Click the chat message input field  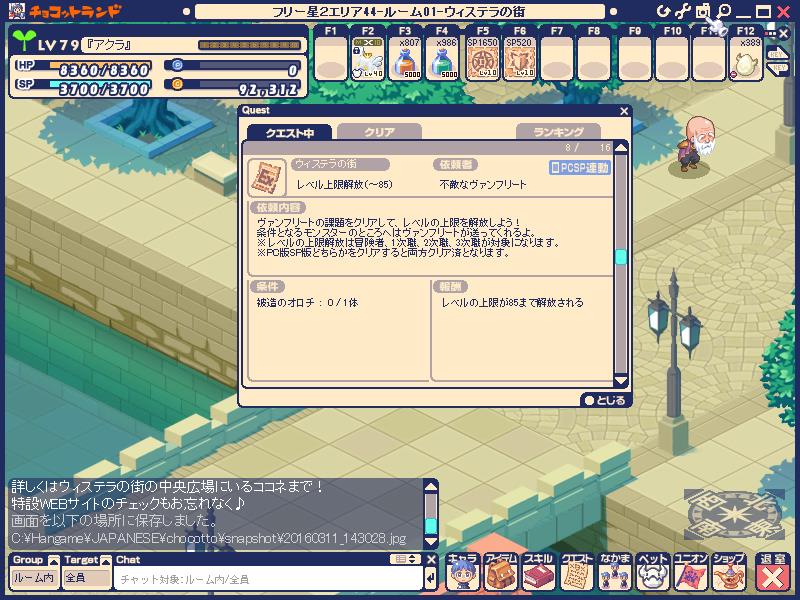click(268, 579)
